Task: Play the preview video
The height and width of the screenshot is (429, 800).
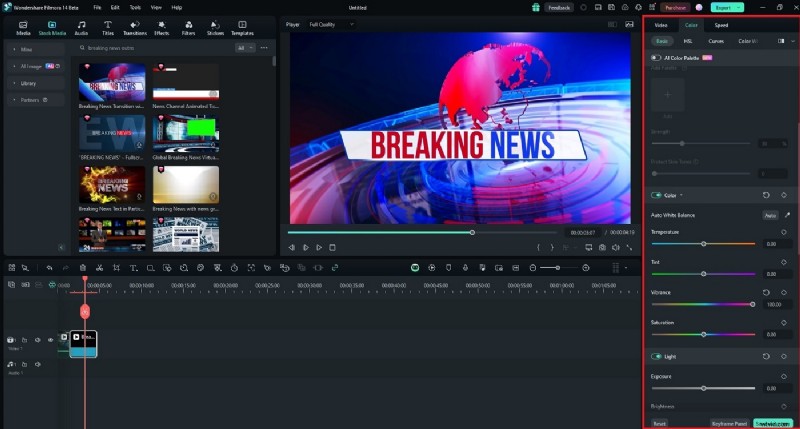Action: click(319, 247)
